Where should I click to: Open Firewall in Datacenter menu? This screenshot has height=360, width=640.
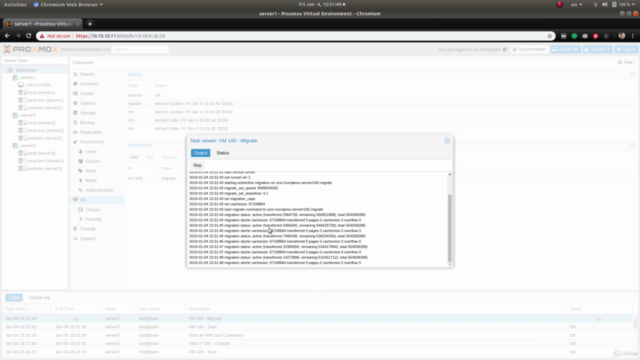pos(87,229)
